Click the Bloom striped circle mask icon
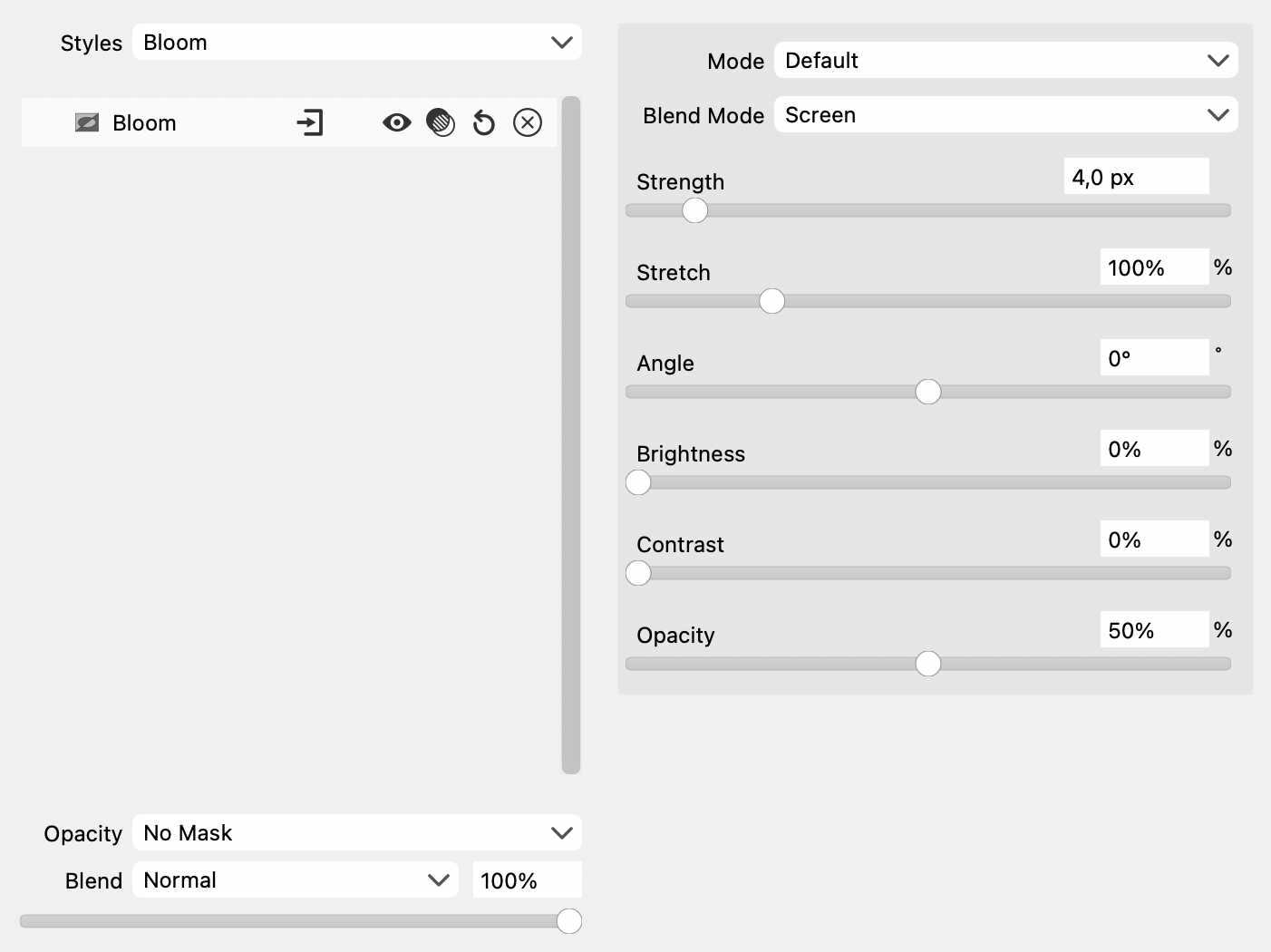 441,122
